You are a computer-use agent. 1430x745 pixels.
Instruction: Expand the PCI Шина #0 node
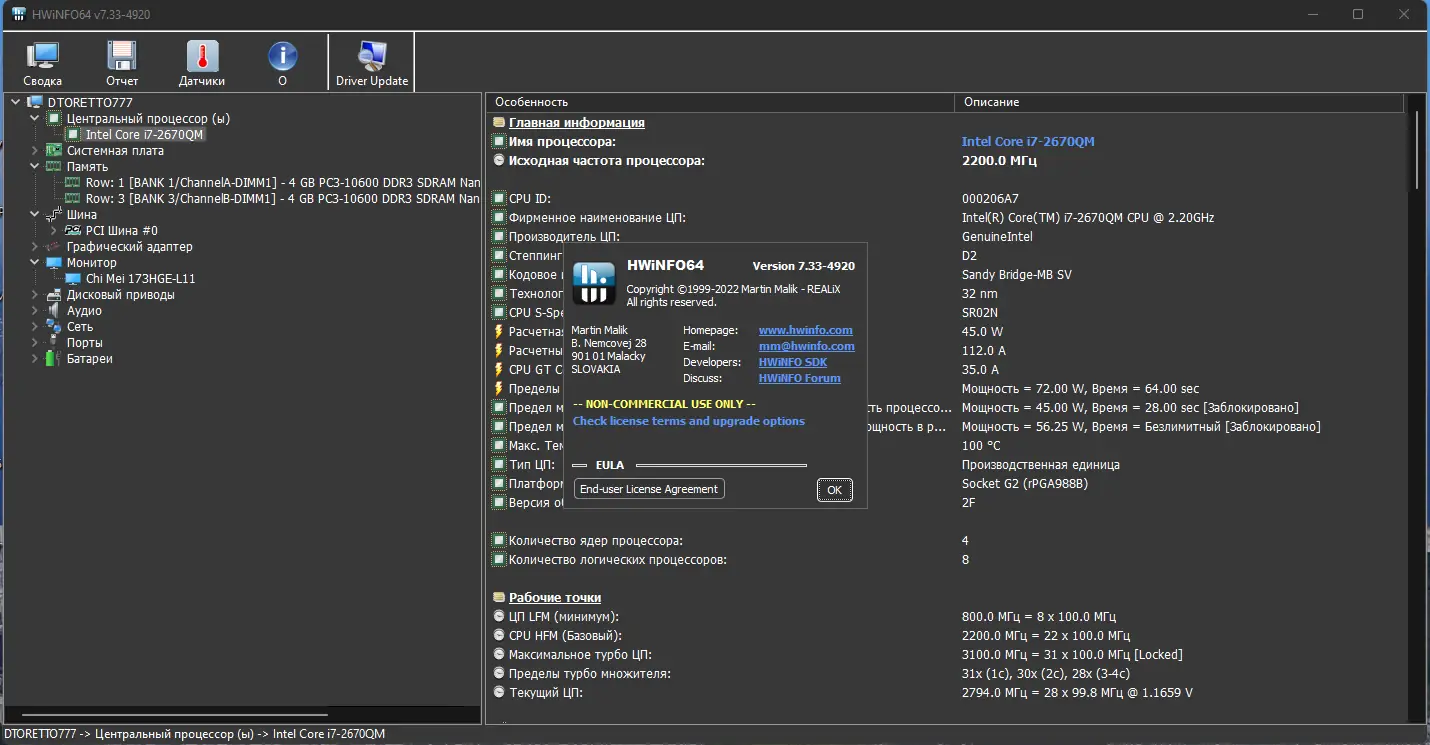(x=54, y=230)
